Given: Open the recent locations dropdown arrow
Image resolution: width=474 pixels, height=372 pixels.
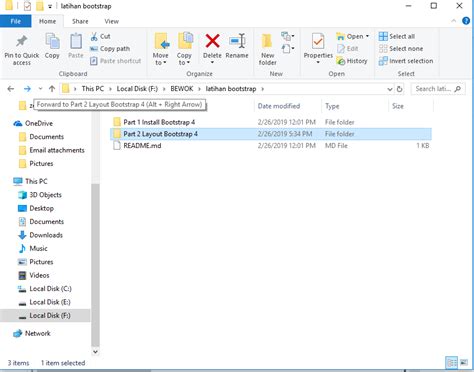Looking at the screenshot, I should pos(40,89).
